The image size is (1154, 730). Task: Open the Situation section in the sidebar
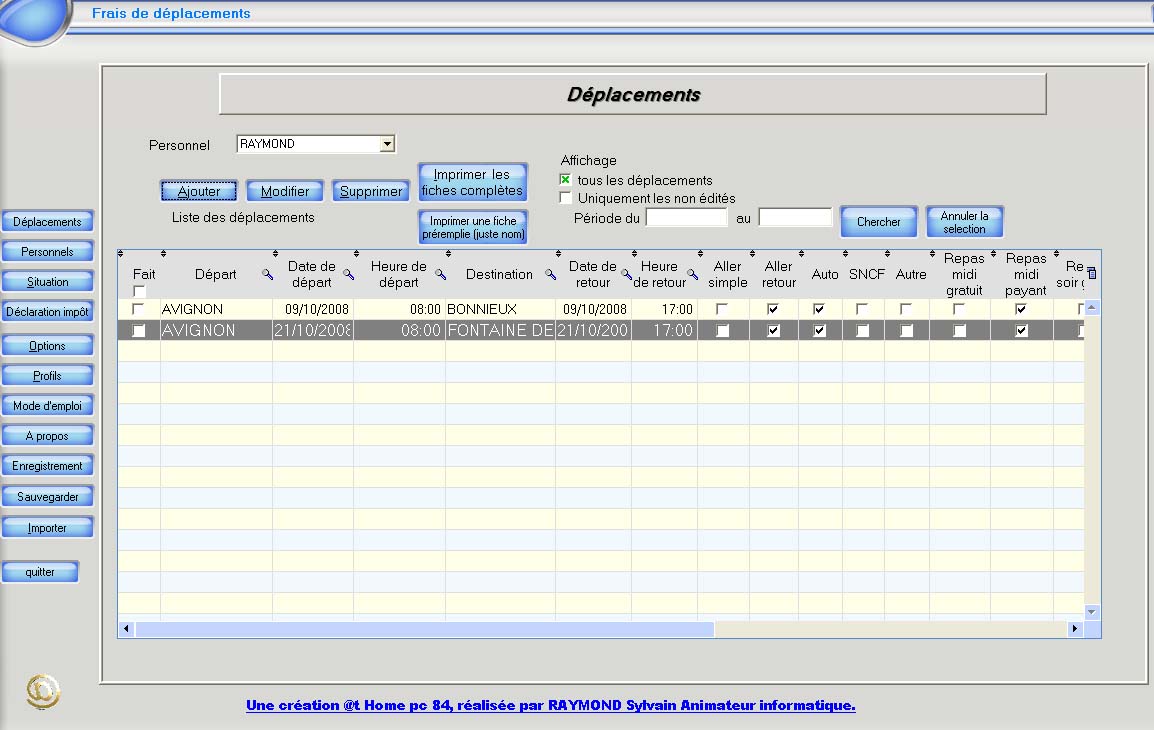coord(47,282)
